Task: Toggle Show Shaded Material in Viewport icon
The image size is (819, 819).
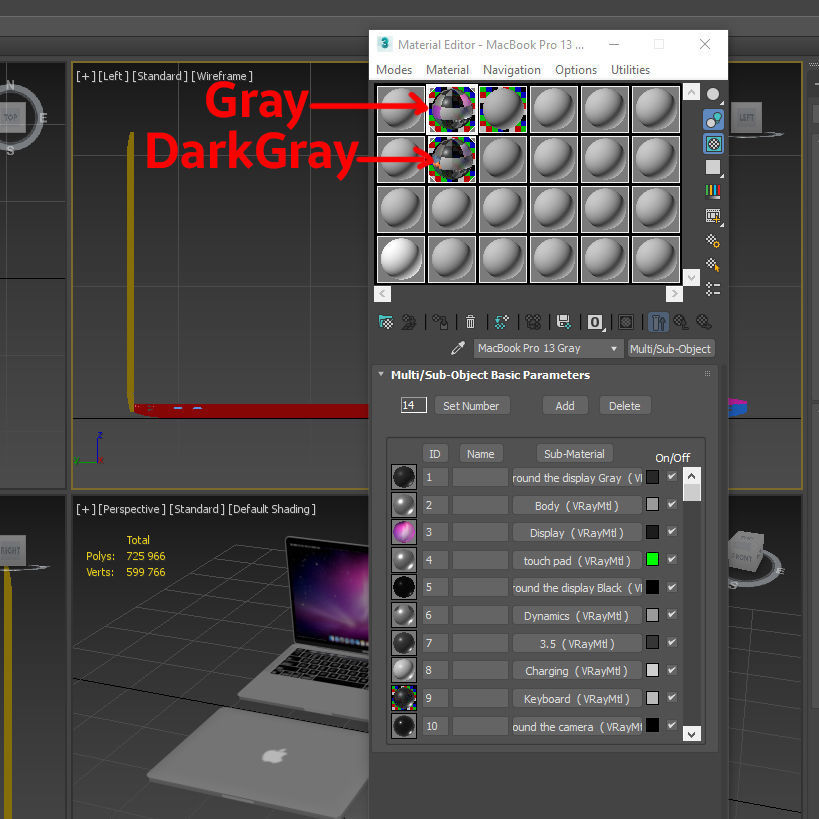Action: (626, 322)
